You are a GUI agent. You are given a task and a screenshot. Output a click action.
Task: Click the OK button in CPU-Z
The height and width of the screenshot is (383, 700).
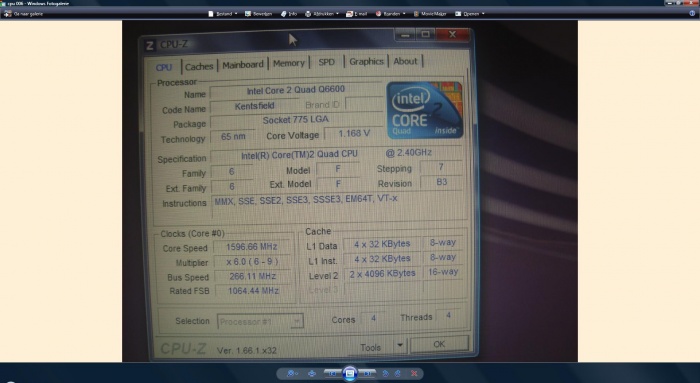coord(439,344)
